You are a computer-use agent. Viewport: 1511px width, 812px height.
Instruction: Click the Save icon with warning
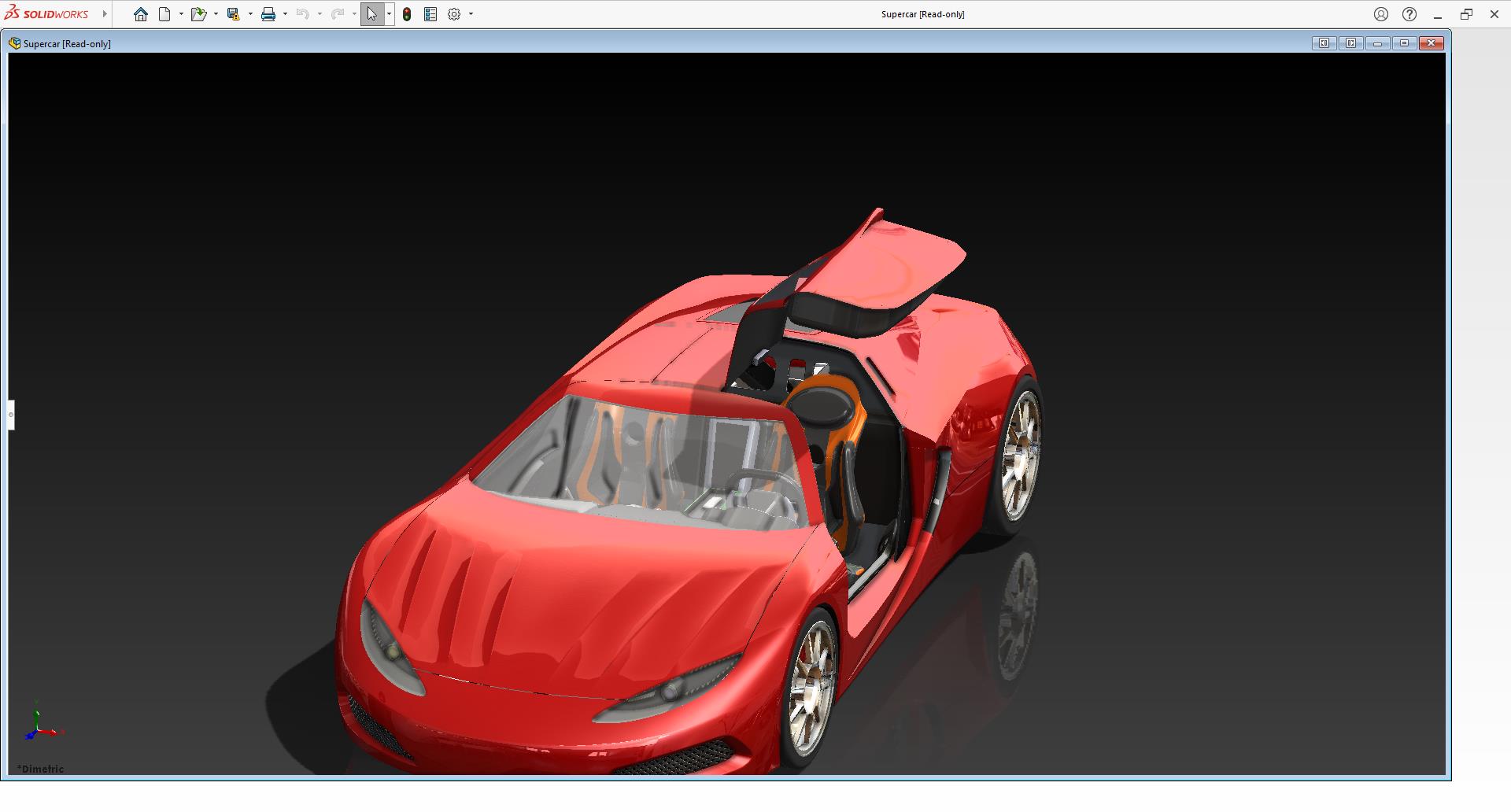click(x=233, y=14)
